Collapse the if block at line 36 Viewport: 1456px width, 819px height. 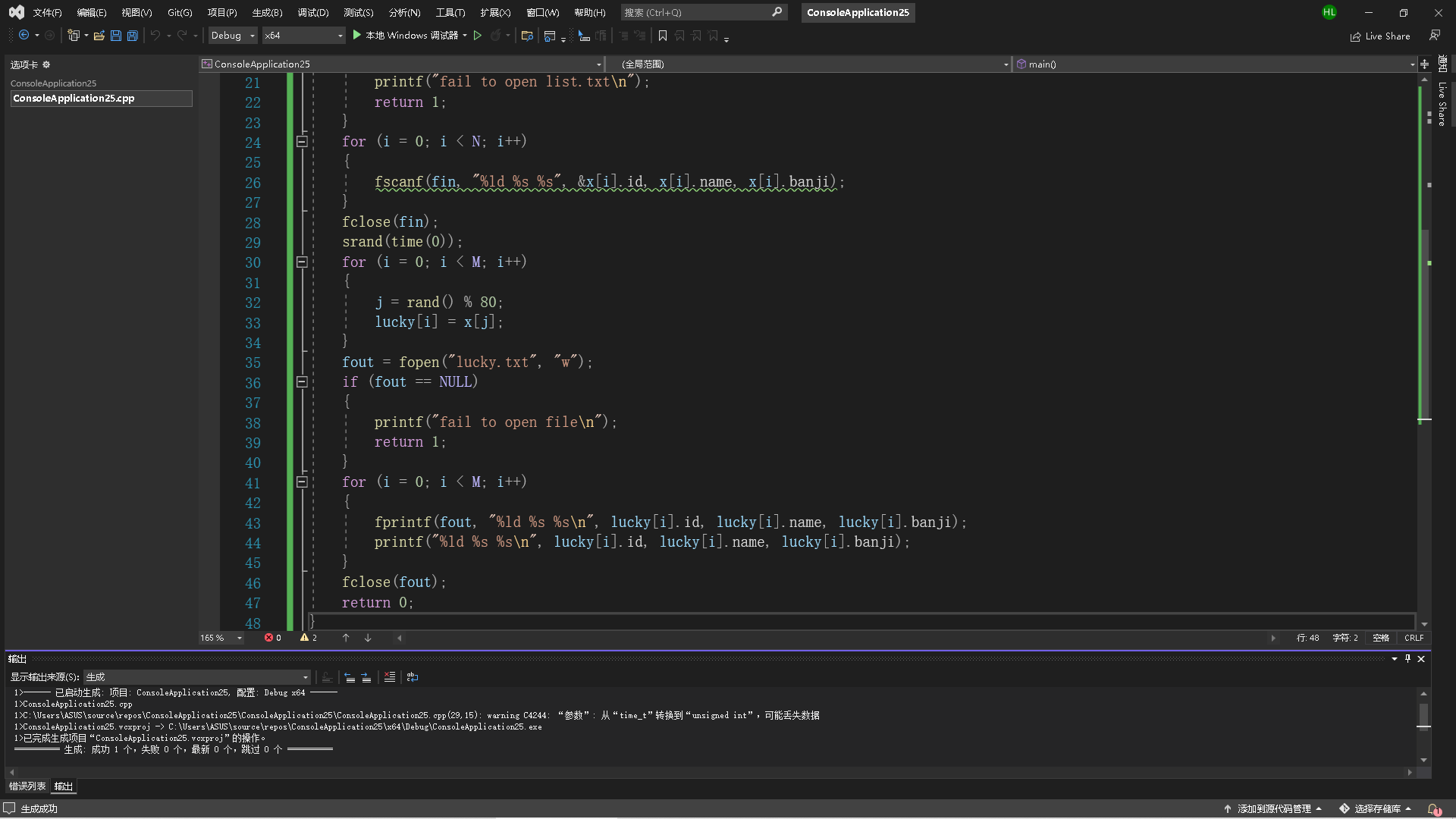[x=302, y=382]
